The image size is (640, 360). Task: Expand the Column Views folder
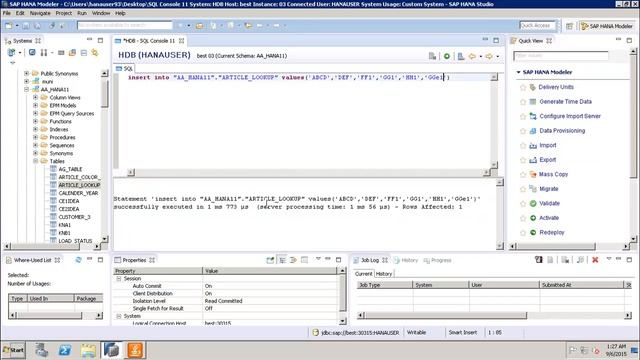click(36, 98)
